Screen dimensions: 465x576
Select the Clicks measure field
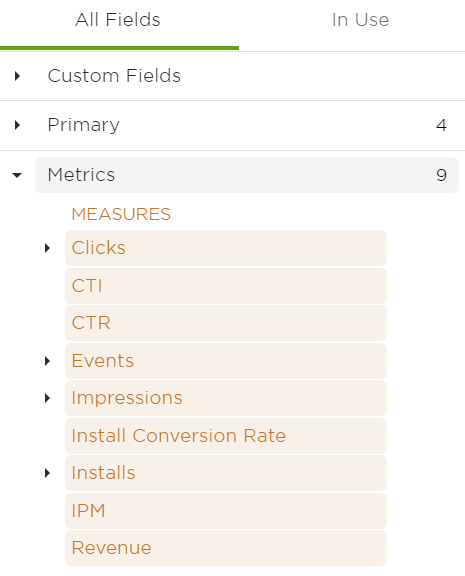click(226, 248)
